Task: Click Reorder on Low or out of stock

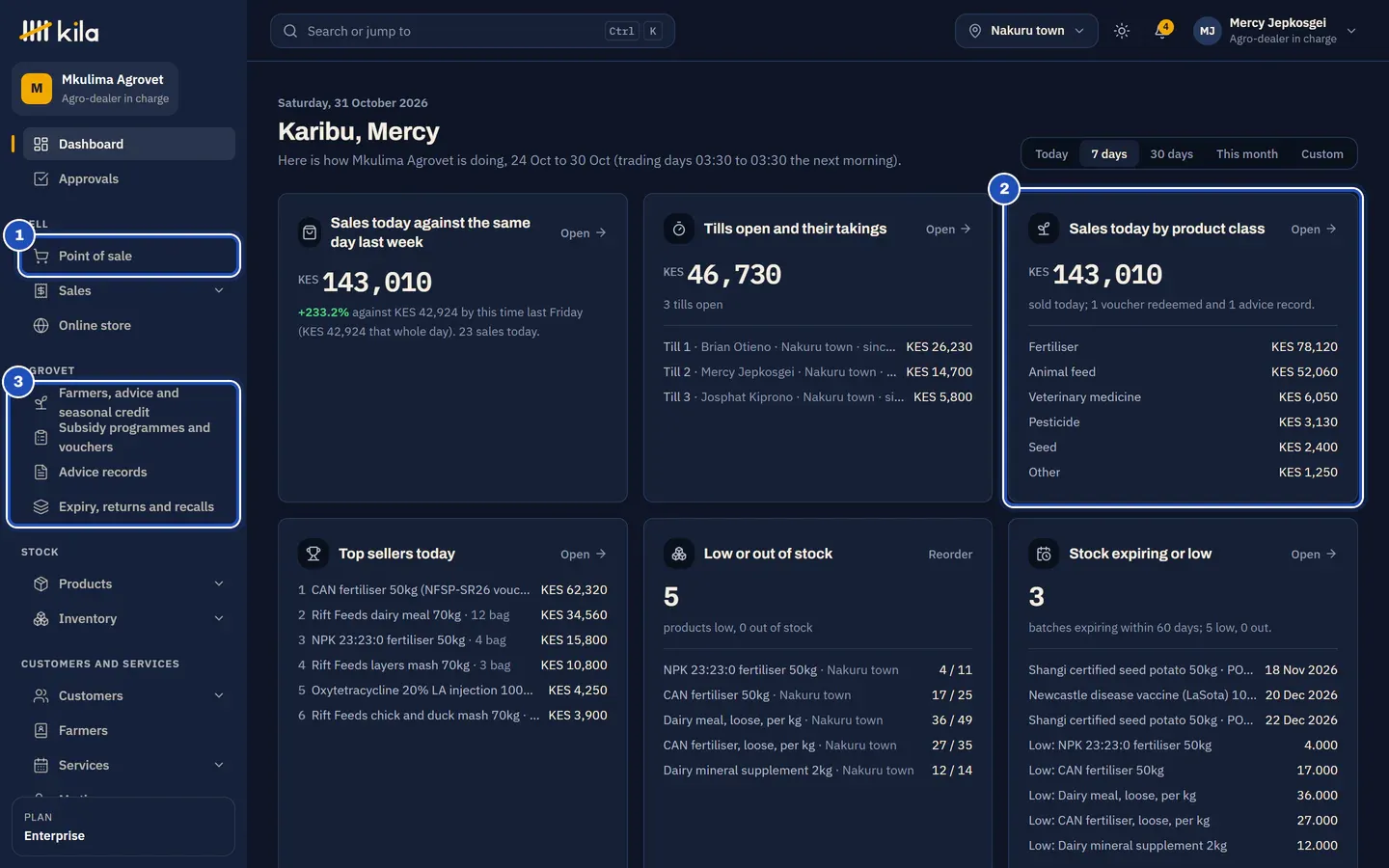Action: 950,554
